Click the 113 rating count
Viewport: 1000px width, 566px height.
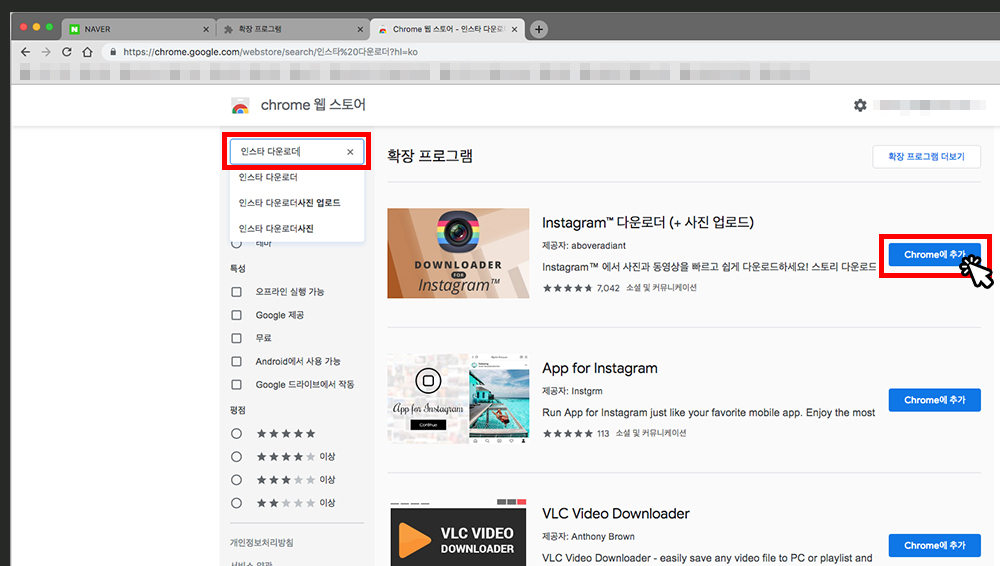[603, 434]
